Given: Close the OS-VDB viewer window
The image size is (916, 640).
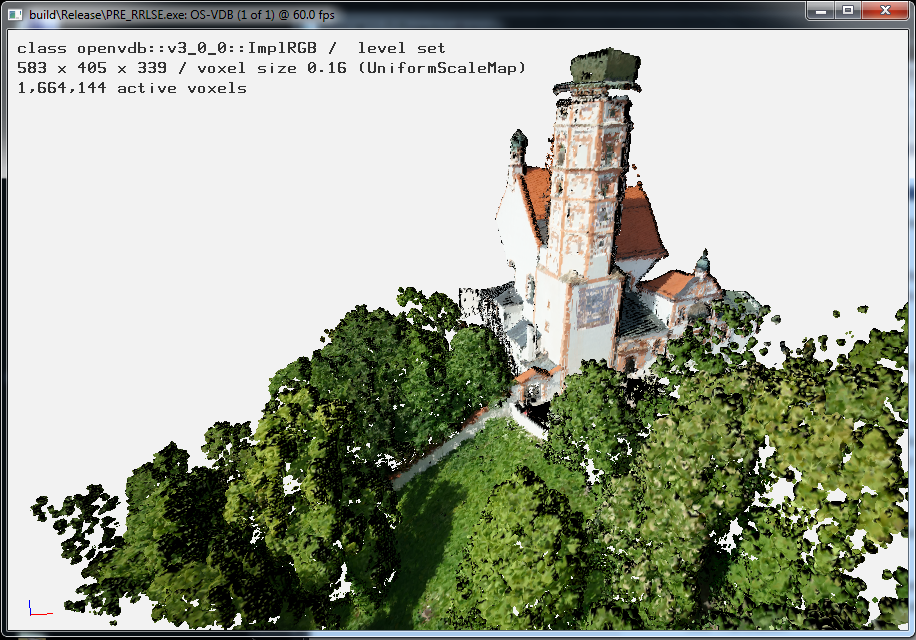Looking at the screenshot, I should (x=885, y=11).
